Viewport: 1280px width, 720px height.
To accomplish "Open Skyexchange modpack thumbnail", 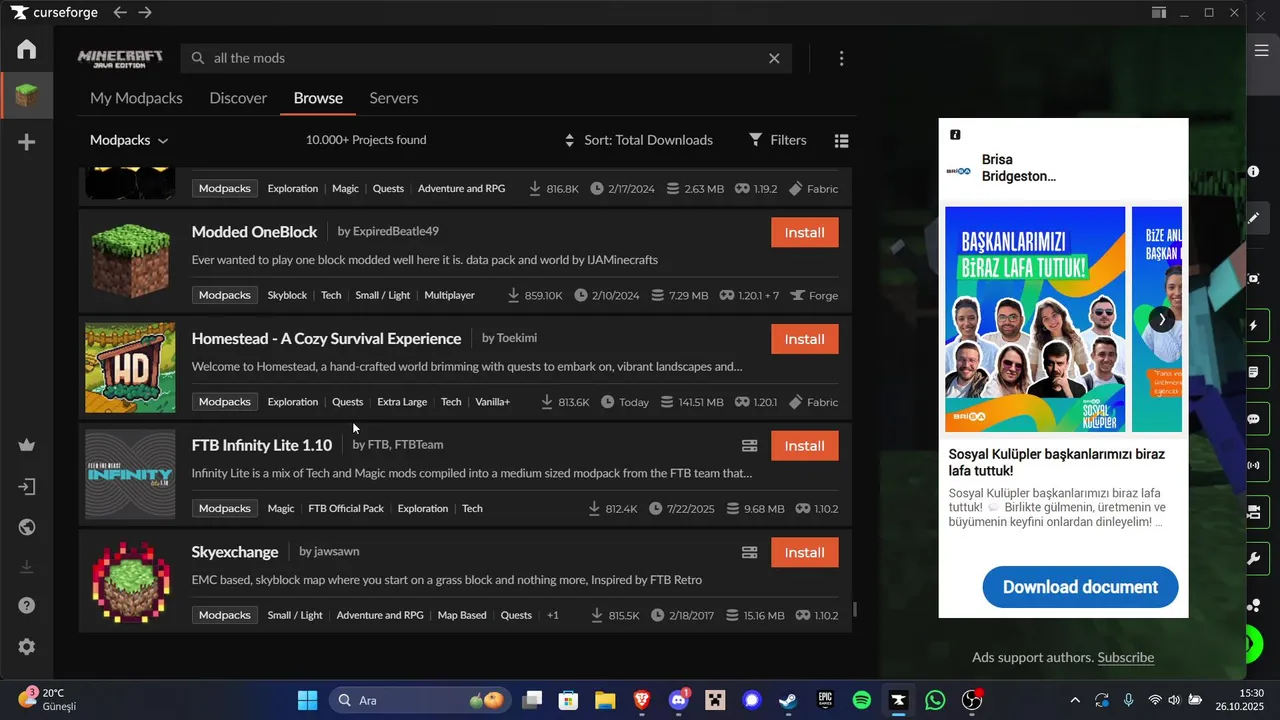I will coord(130,581).
